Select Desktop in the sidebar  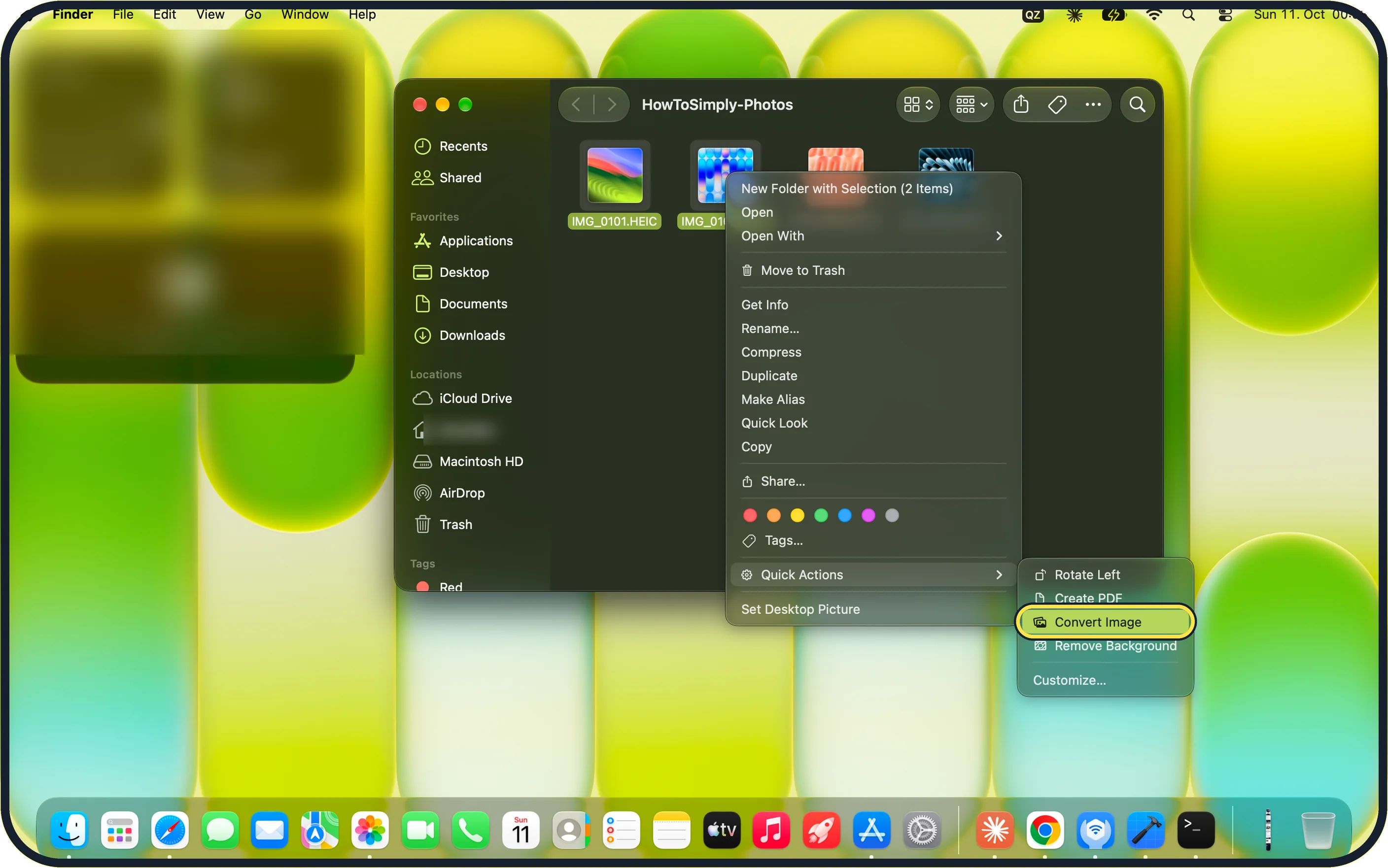pos(451,273)
